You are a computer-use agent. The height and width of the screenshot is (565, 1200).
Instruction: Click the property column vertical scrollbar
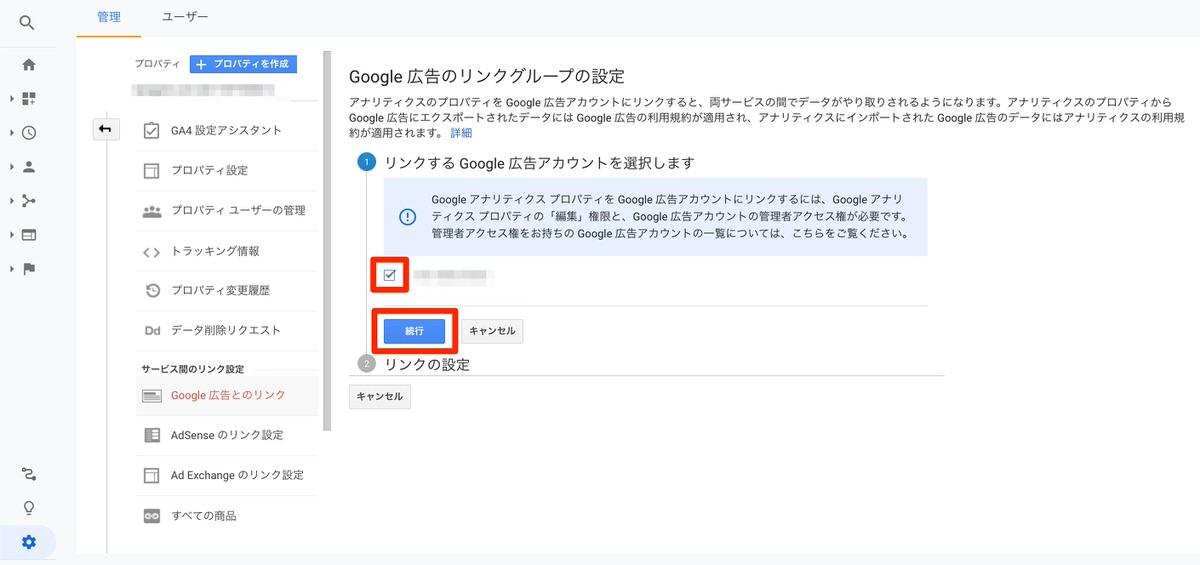tap(327, 240)
